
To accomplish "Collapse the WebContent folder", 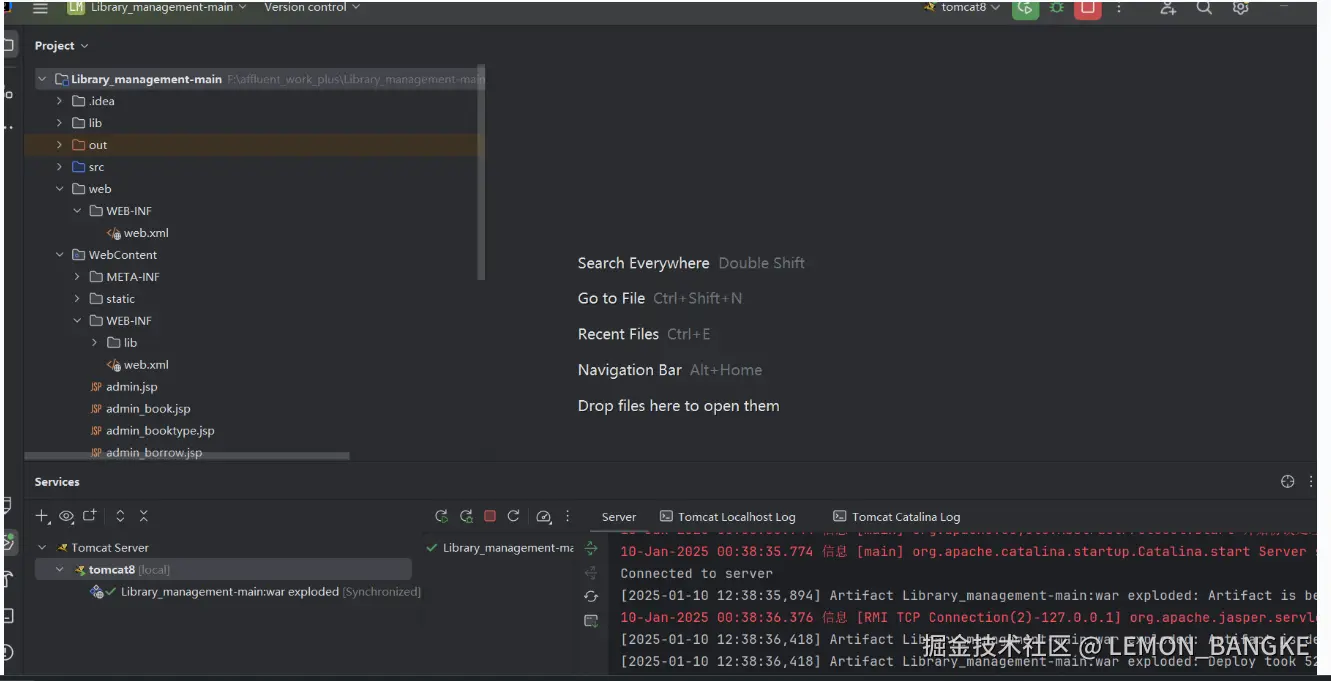I will tap(59, 255).
